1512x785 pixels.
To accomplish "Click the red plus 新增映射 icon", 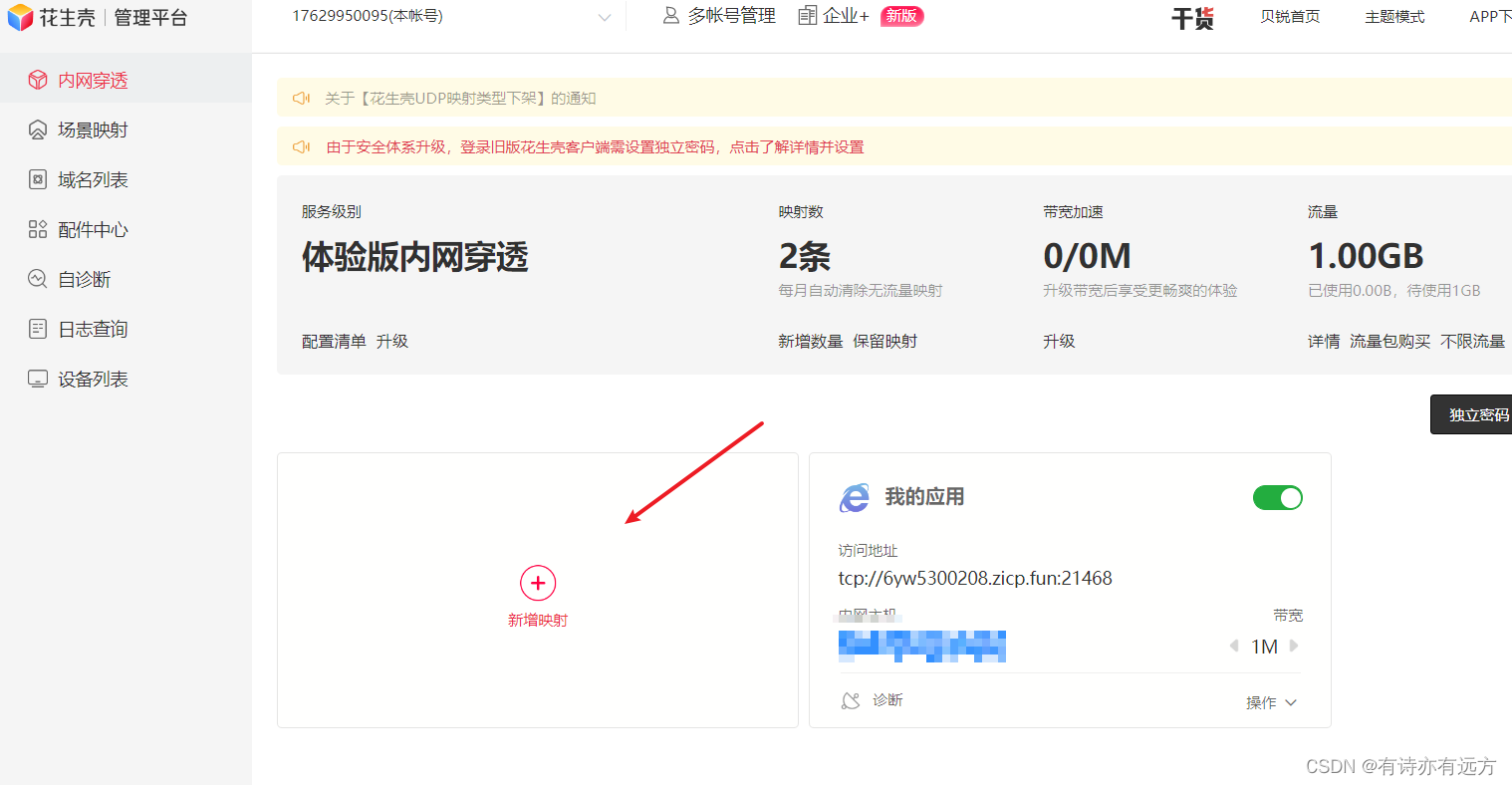I will 538,583.
